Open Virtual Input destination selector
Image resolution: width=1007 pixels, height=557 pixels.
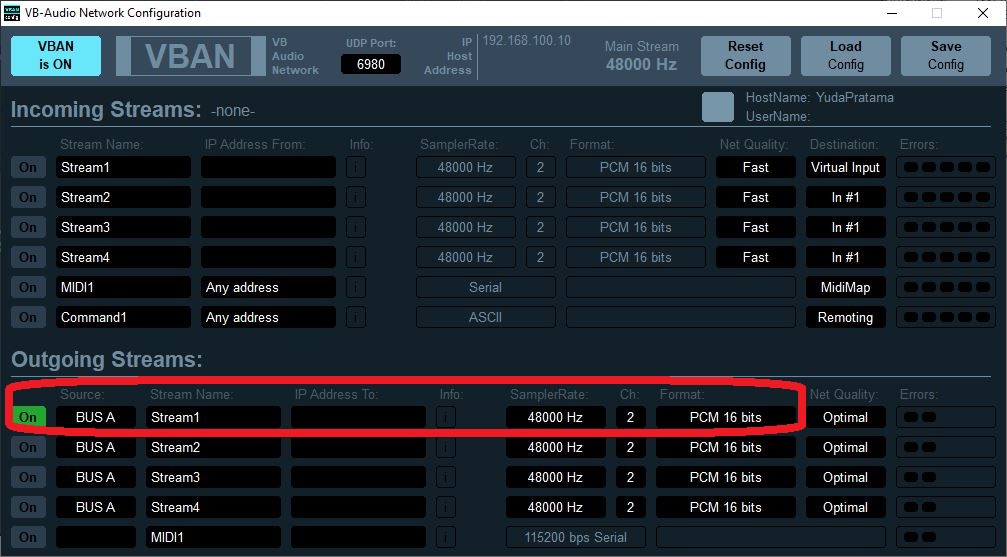click(x=845, y=167)
